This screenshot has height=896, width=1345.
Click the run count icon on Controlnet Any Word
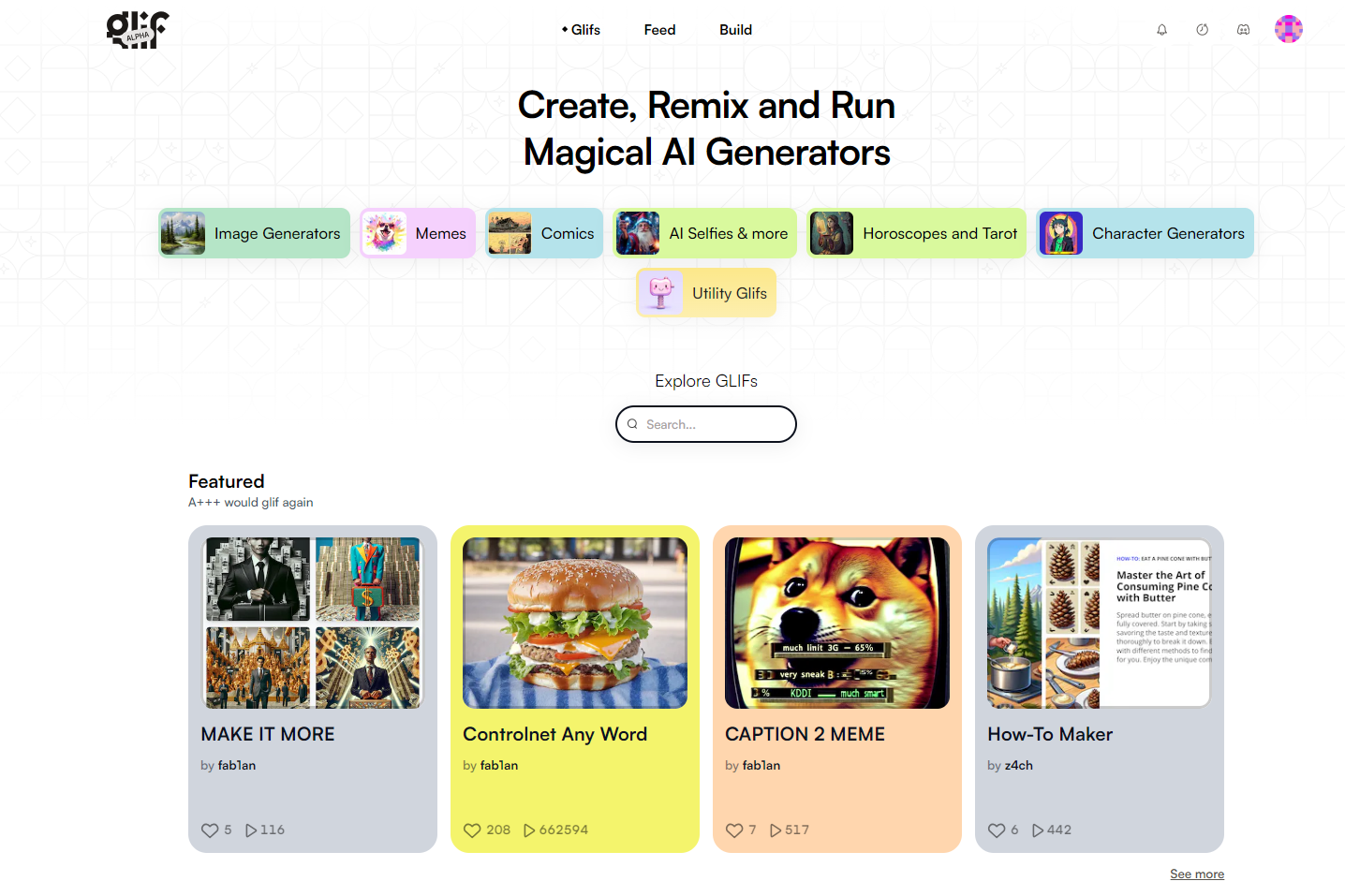[529, 830]
